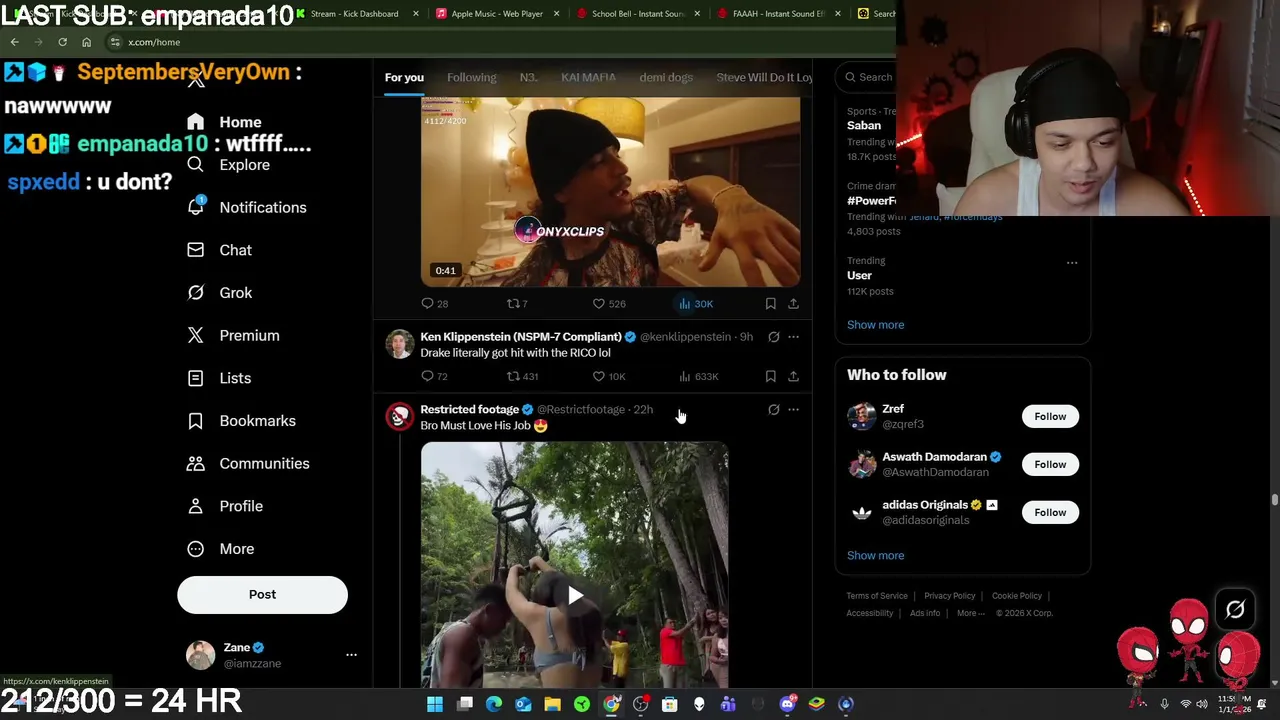View analytics for the ONYXCLIPS video post
Screen dimensions: 1280x720
[x=695, y=304]
